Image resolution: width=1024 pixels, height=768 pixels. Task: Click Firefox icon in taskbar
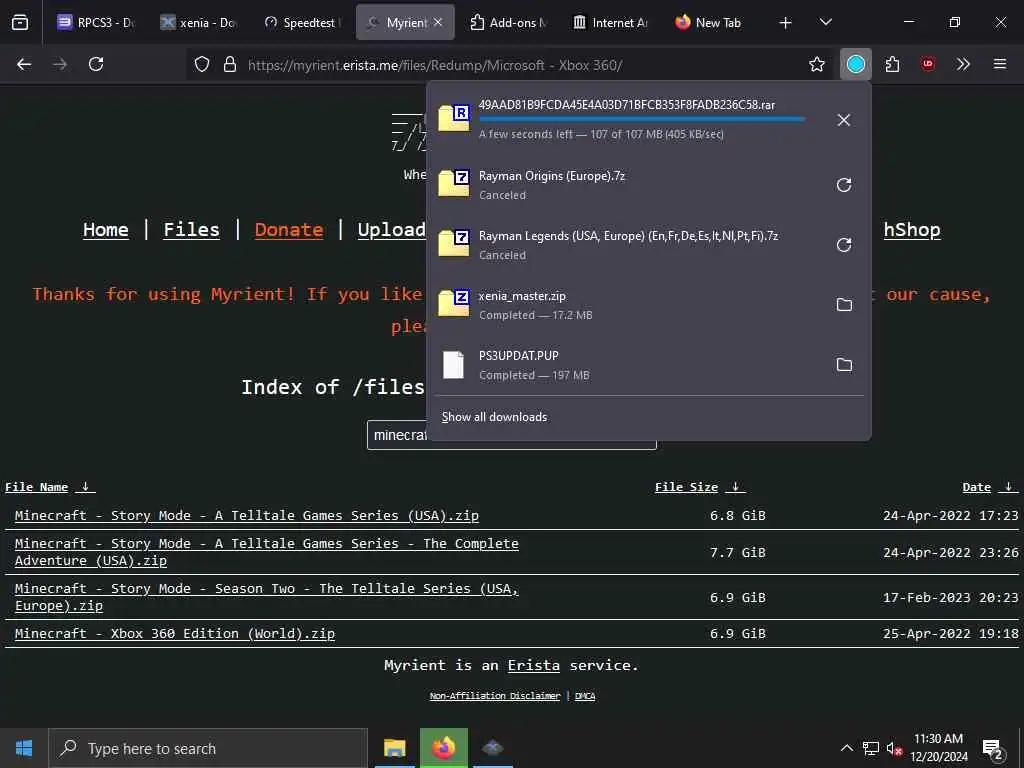pos(443,748)
